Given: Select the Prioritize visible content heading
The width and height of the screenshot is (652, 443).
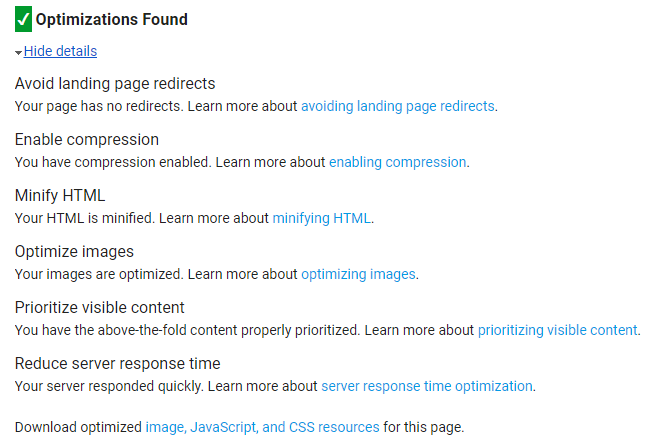Looking at the screenshot, I should point(99,308).
